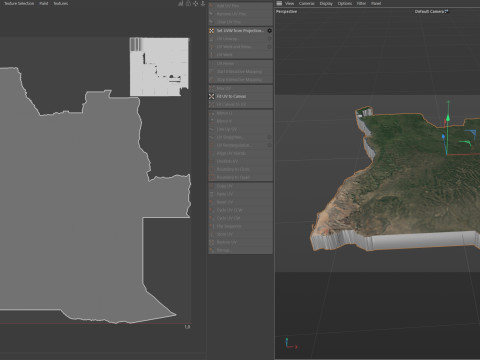Open the UV Weld and Relax options gear
The image size is (480, 360).
click(269, 47)
